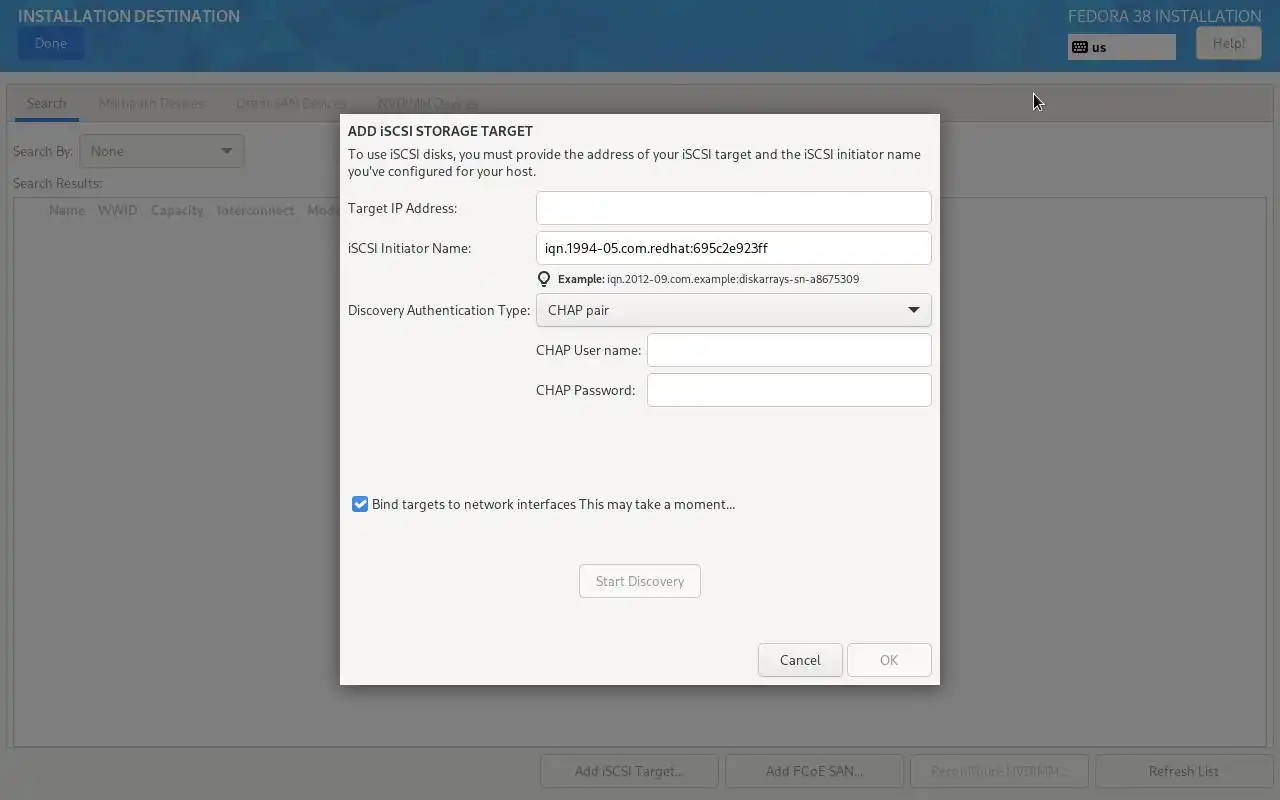
Task: Click Add FCoE SAN button
Action: [x=814, y=771]
